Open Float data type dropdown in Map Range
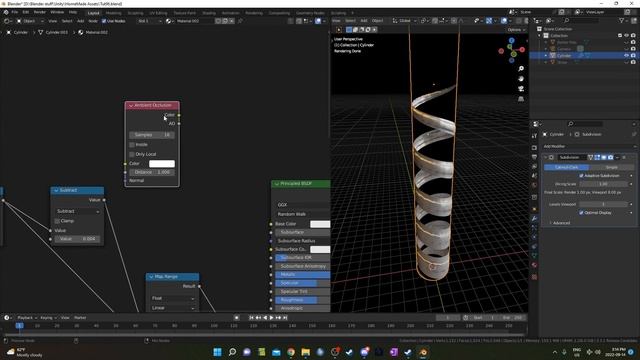 (x=173, y=298)
